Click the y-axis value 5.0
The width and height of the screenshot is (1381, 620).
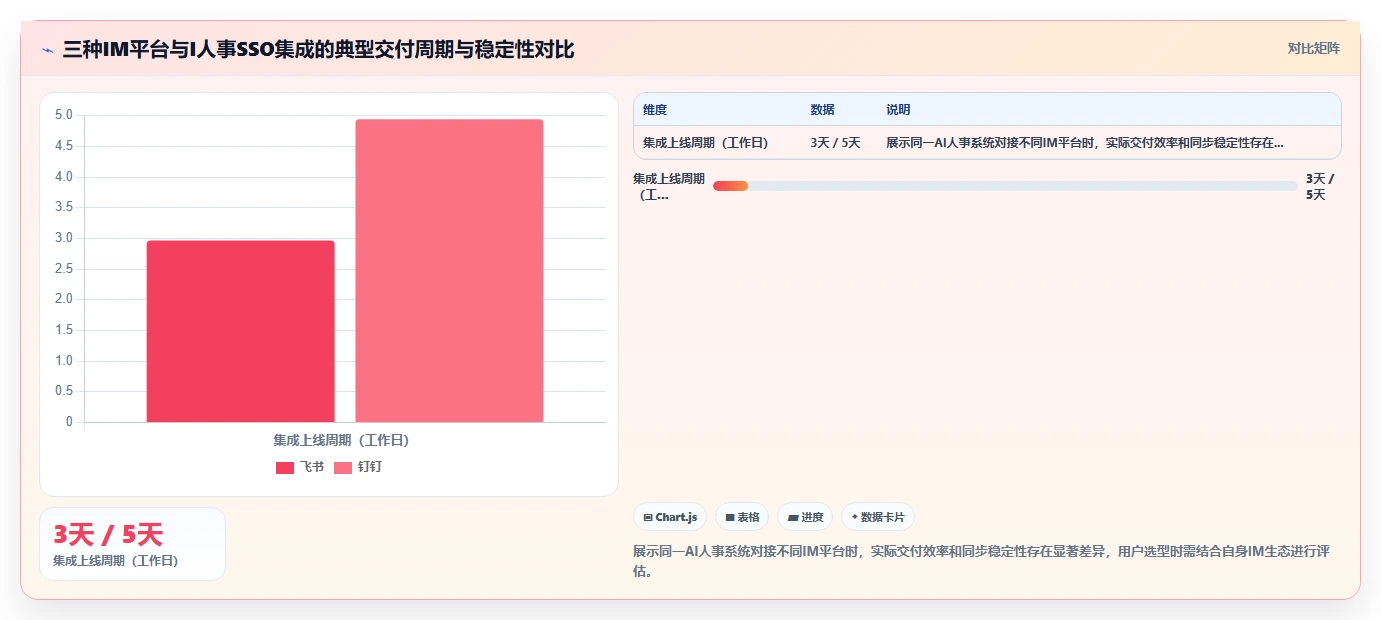pos(63,115)
